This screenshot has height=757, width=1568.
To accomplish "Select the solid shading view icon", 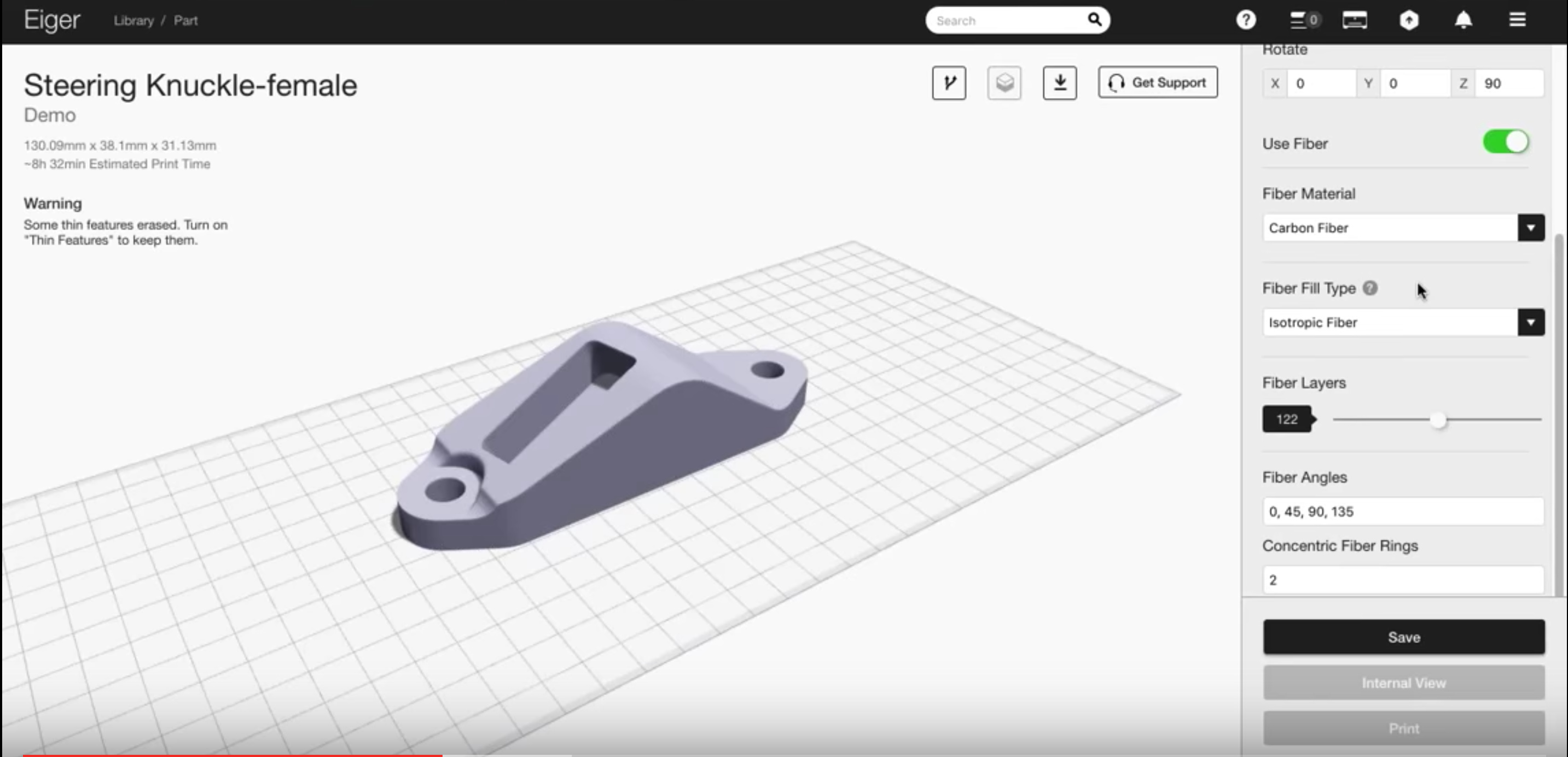I will click(1004, 83).
